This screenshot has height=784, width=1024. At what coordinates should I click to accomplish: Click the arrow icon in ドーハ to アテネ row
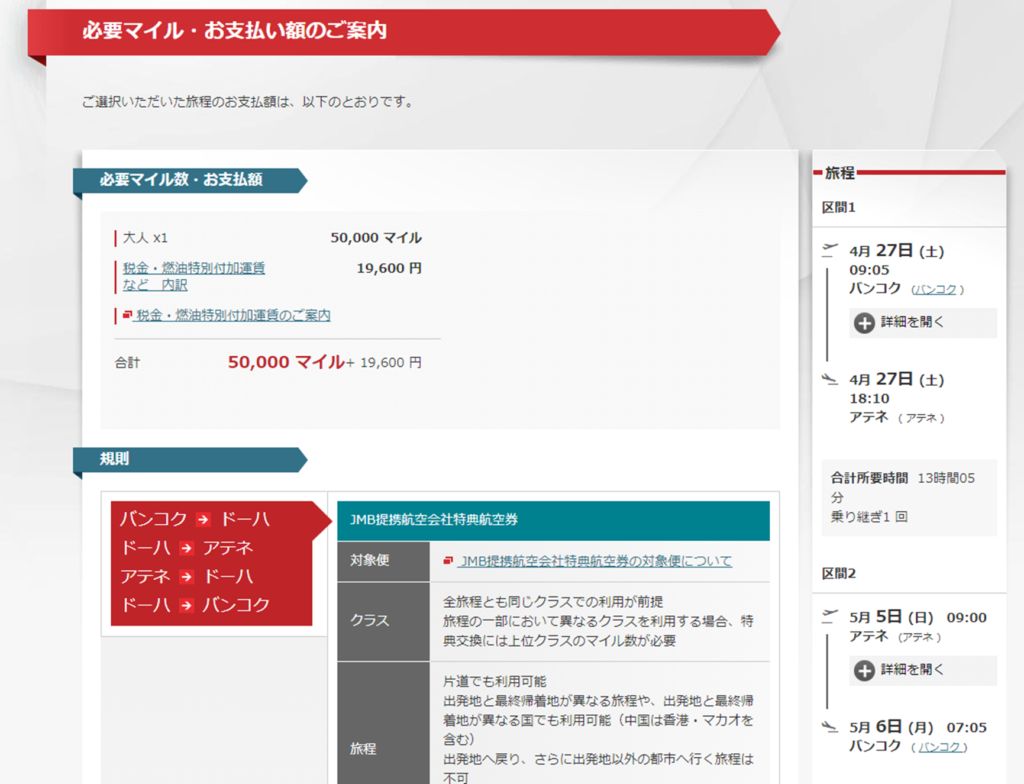[x=186, y=548]
